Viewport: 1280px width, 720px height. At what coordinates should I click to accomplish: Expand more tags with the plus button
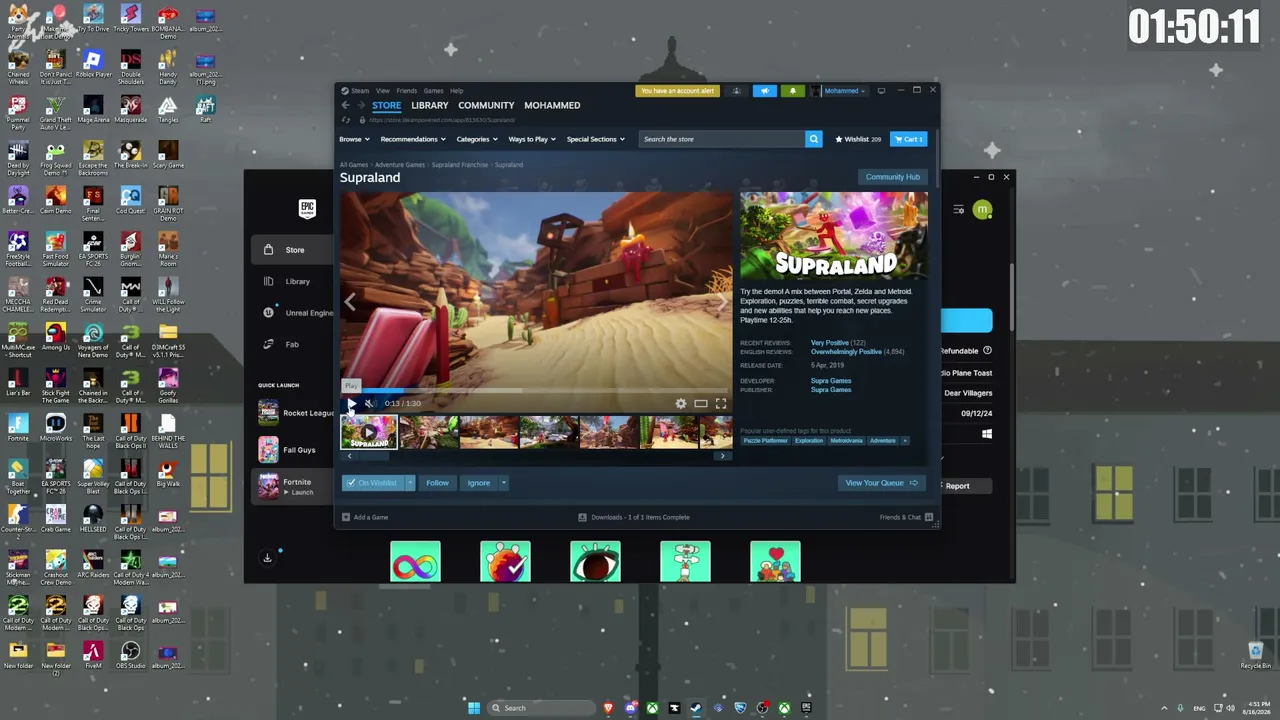[905, 441]
